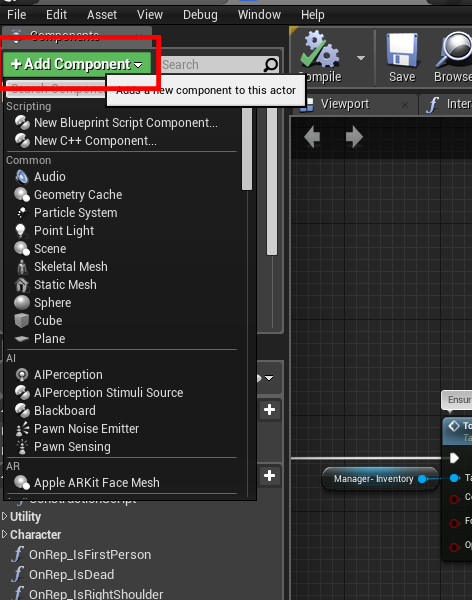The height and width of the screenshot is (600, 472).
Task: Open the Compile options dropdown arrow
Action: pos(361,58)
